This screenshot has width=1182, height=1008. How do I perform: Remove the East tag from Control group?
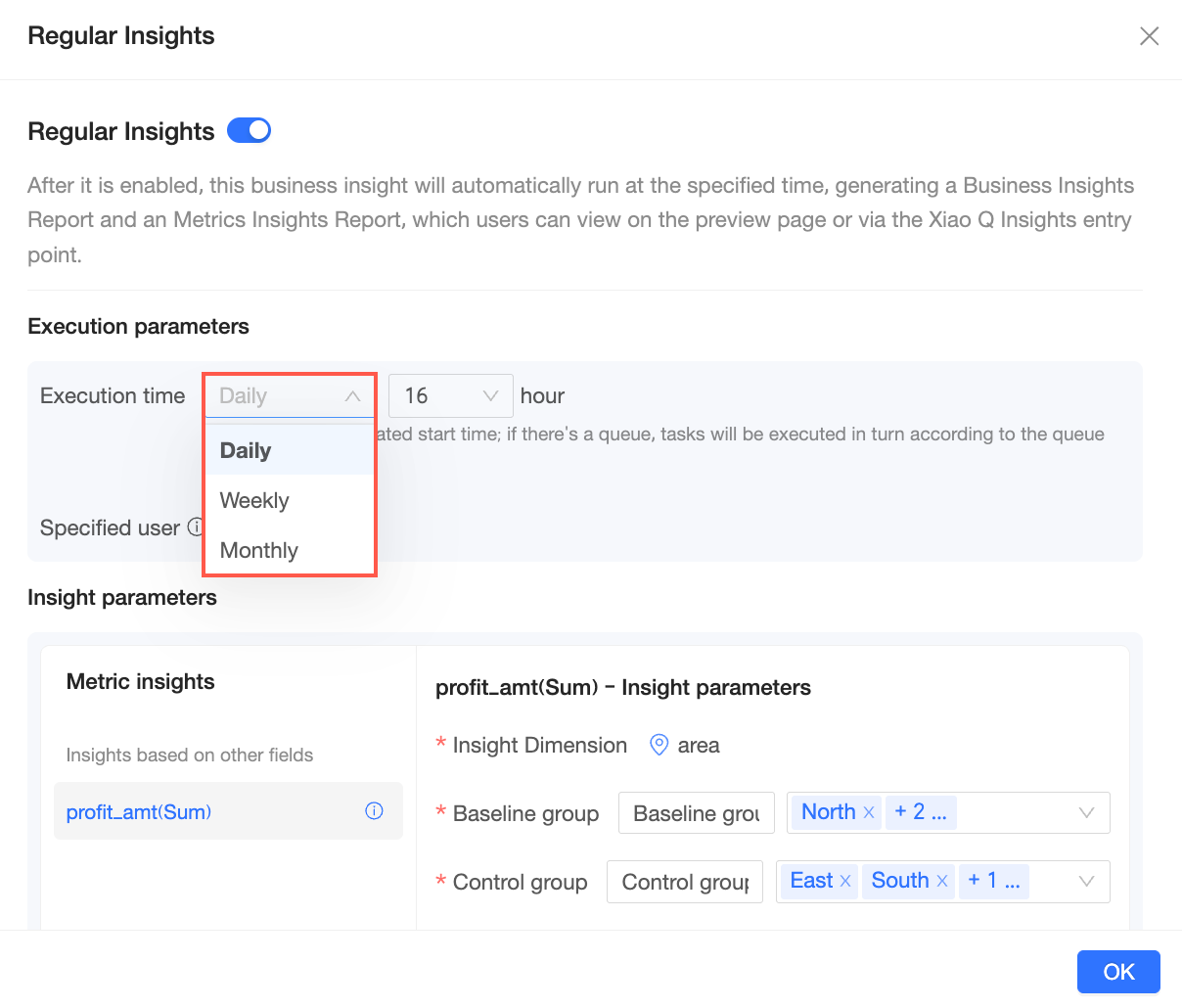tap(845, 881)
